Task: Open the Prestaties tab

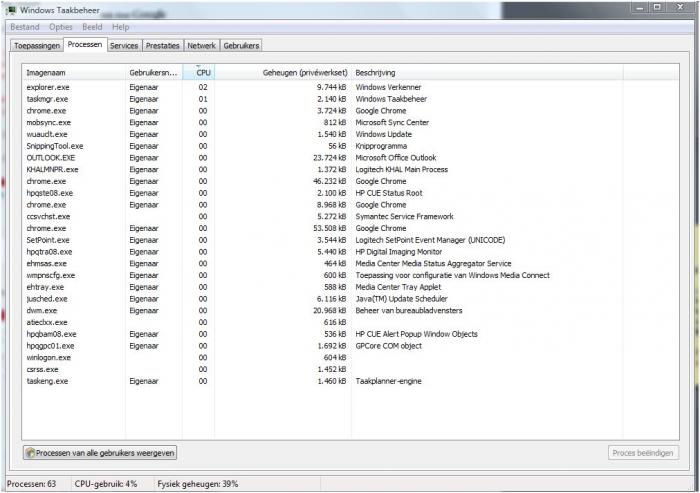Action: (x=162, y=46)
